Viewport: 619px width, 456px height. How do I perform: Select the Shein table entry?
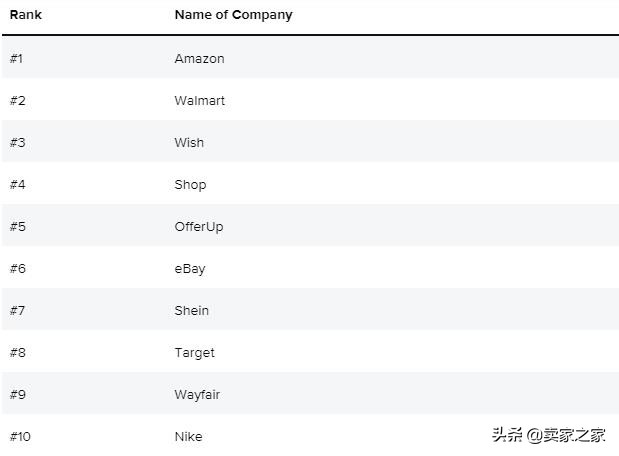[x=192, y=310]
